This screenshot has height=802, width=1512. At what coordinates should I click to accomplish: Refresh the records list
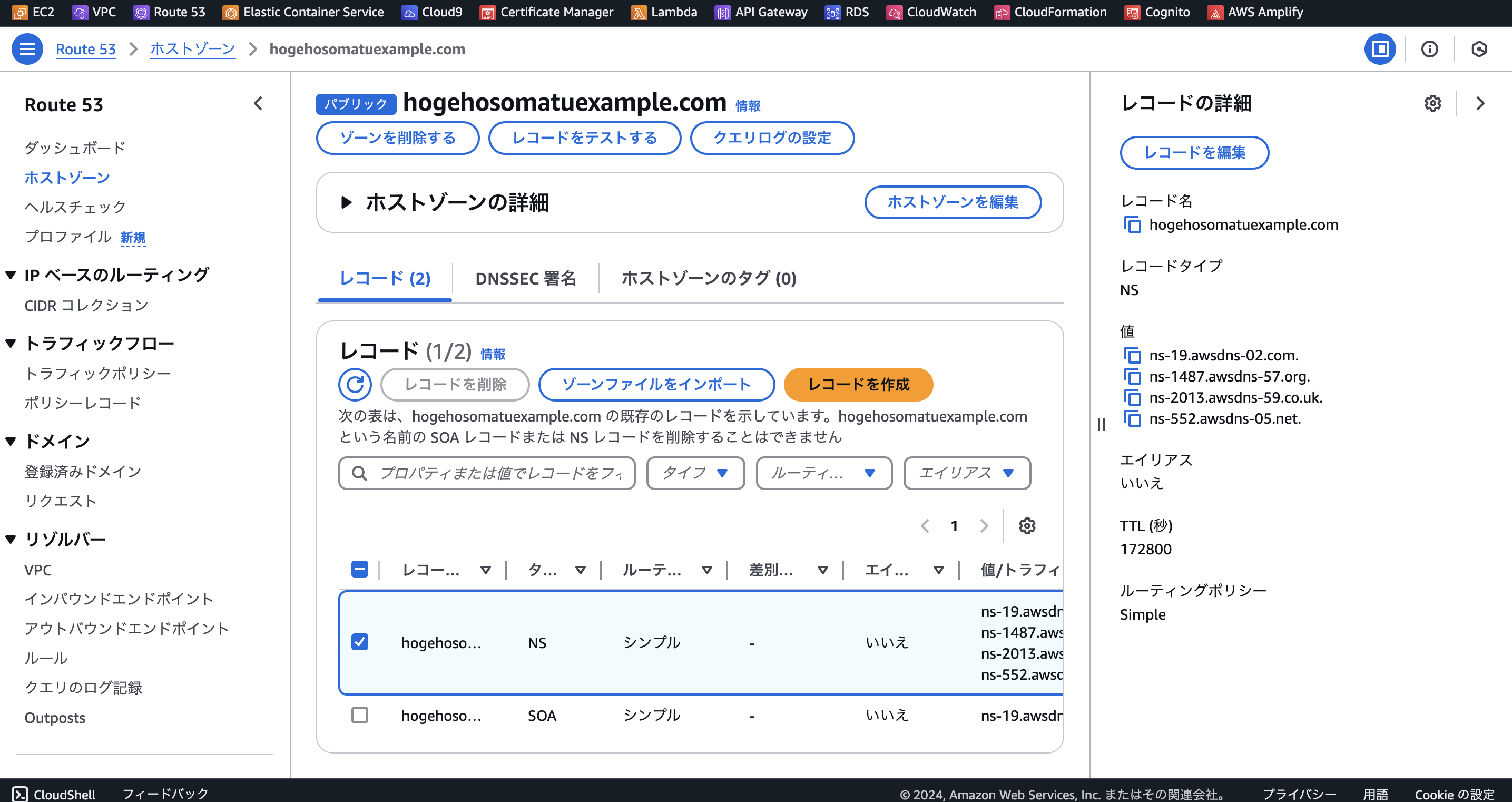point(356,385)
